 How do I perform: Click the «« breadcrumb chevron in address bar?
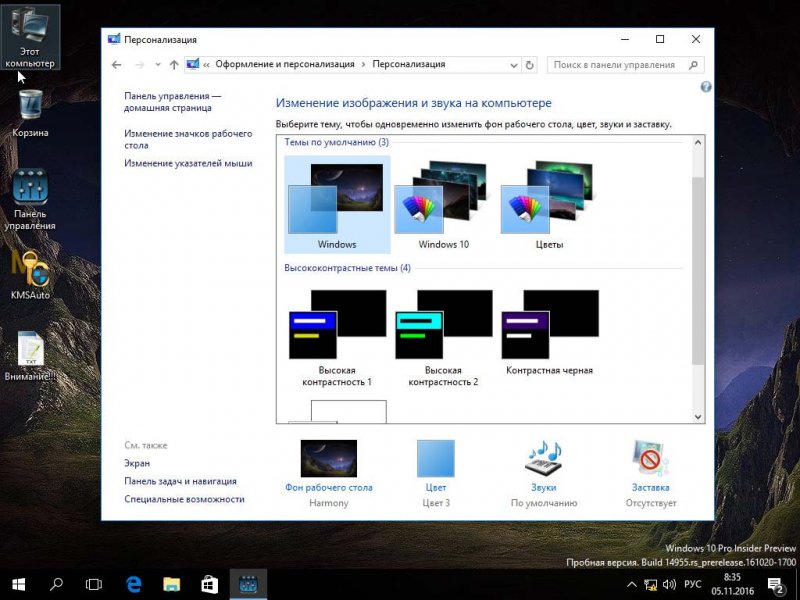pos(207,65)
